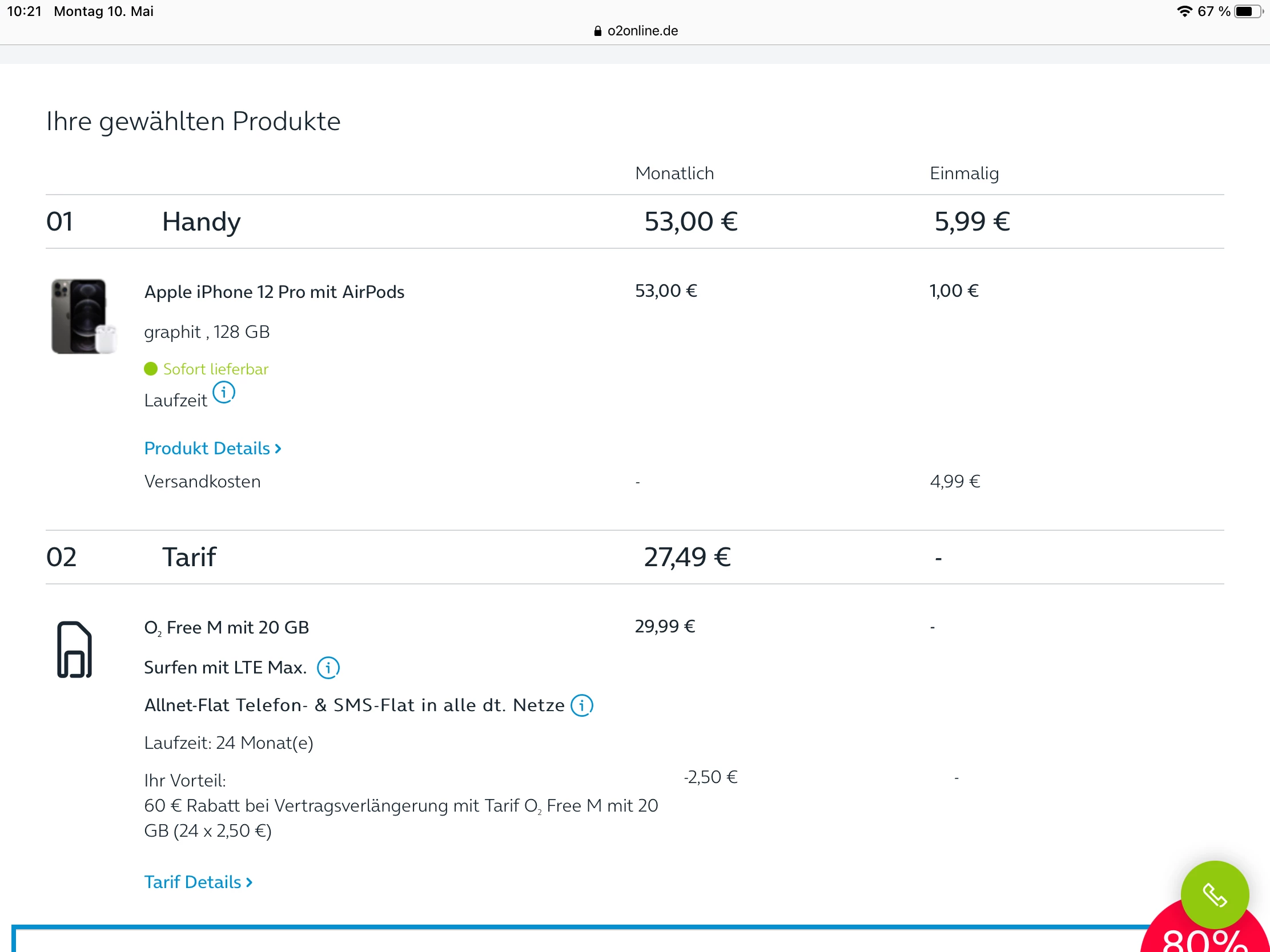Tap the lock icon in the address bar
The height and width of the screenshot is (952, 1270).
click(598, 31)
